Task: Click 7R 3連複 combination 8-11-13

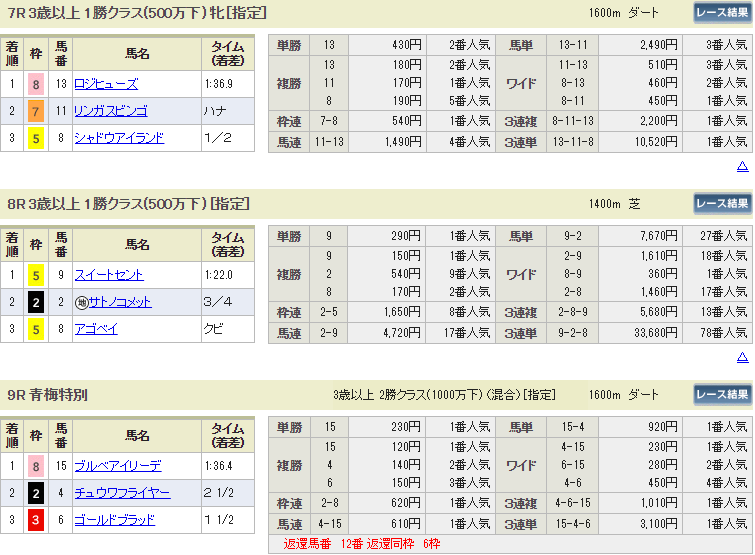Action: 573,121
